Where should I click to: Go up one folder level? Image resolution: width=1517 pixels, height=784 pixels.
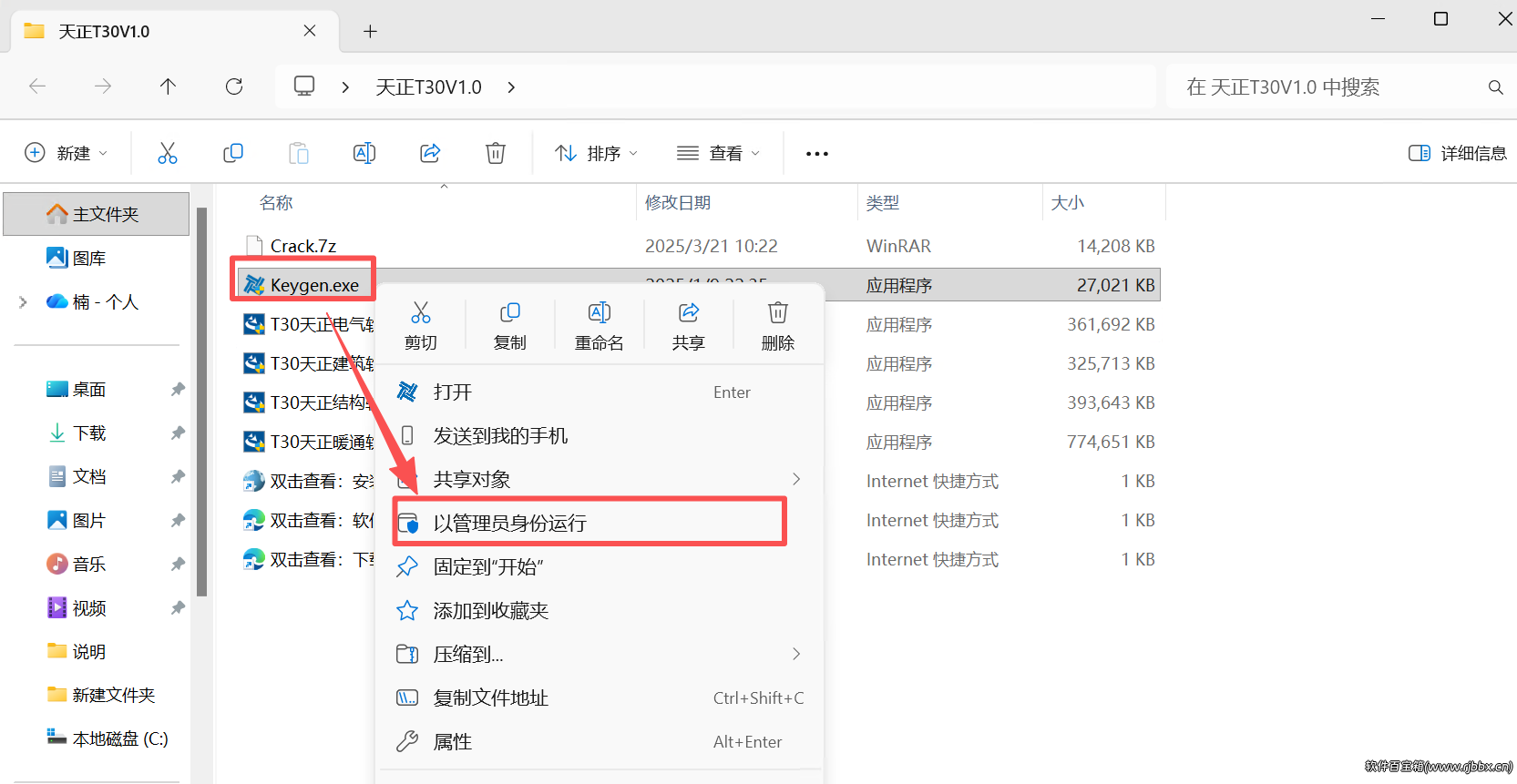pyautogui.click(x=169, y=87)
